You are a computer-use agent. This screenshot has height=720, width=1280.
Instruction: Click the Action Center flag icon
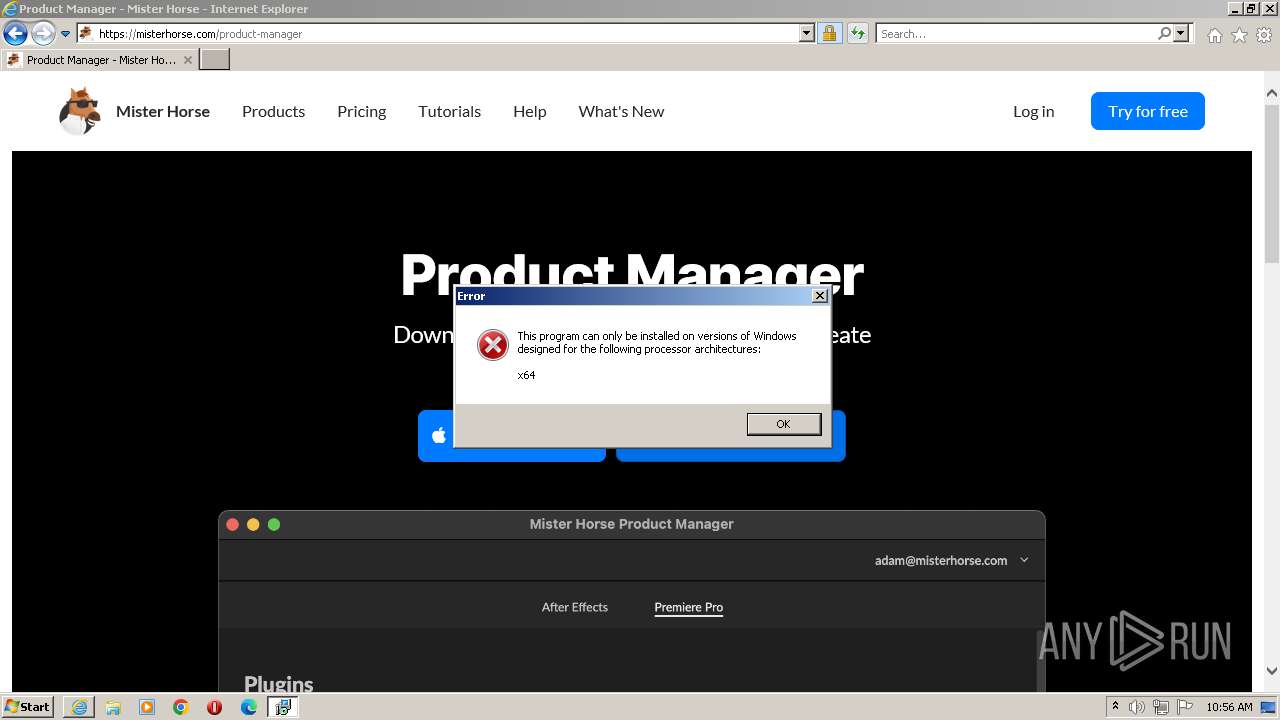pos(1185,707)
